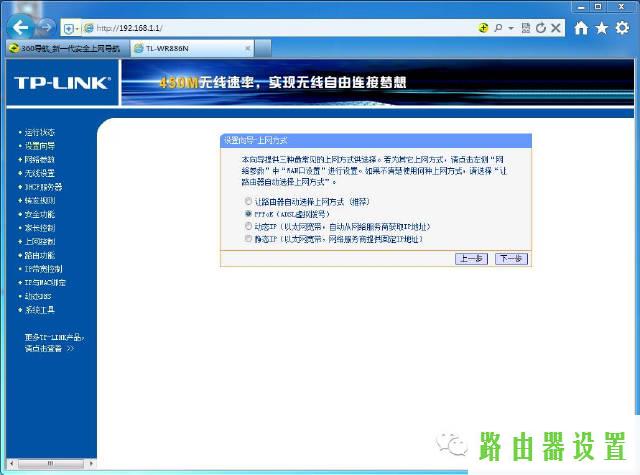Image resolution: width=640 pixels, height=475 pixels.
Task: Click the 下一步 button
Action: pyautogui.click(x=511, y=259)
